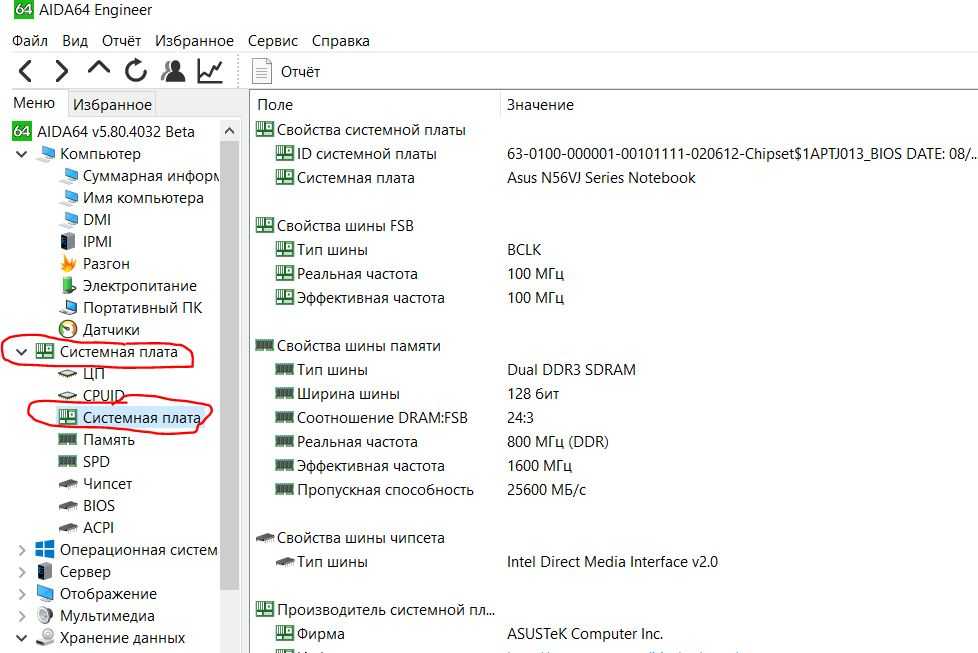Click the user profile toolbar icon
978x653 pixels.
pyautogui.click(x=173, y=70)
